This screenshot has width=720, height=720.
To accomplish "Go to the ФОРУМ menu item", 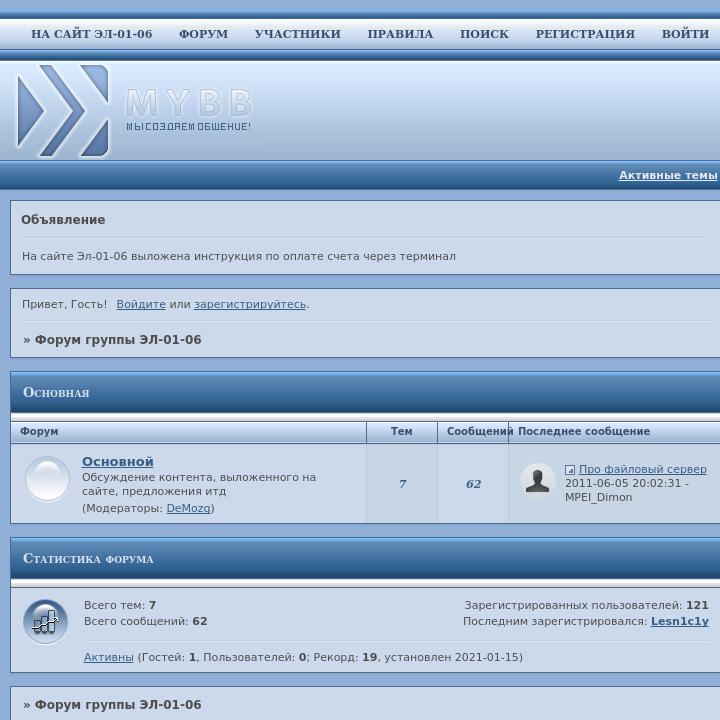I will coord(203,34).
